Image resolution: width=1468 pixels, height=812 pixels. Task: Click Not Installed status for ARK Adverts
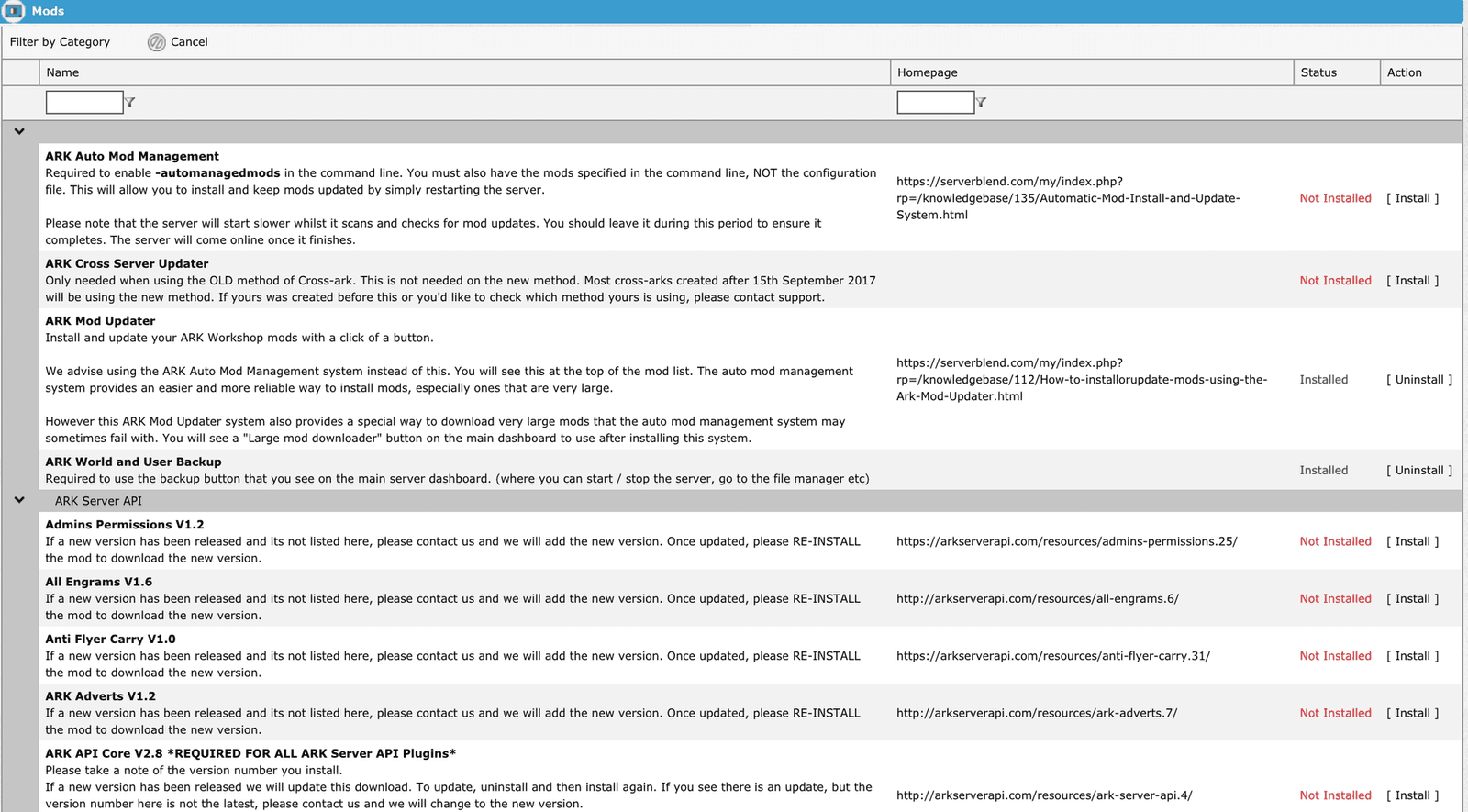pos(1335,714)
